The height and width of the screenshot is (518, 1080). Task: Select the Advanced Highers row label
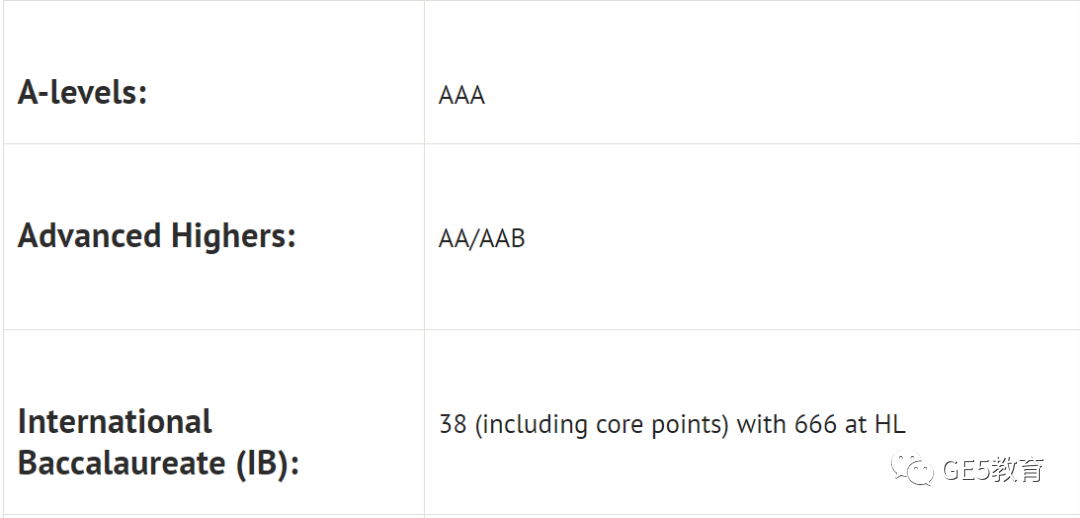click(156, 236)
